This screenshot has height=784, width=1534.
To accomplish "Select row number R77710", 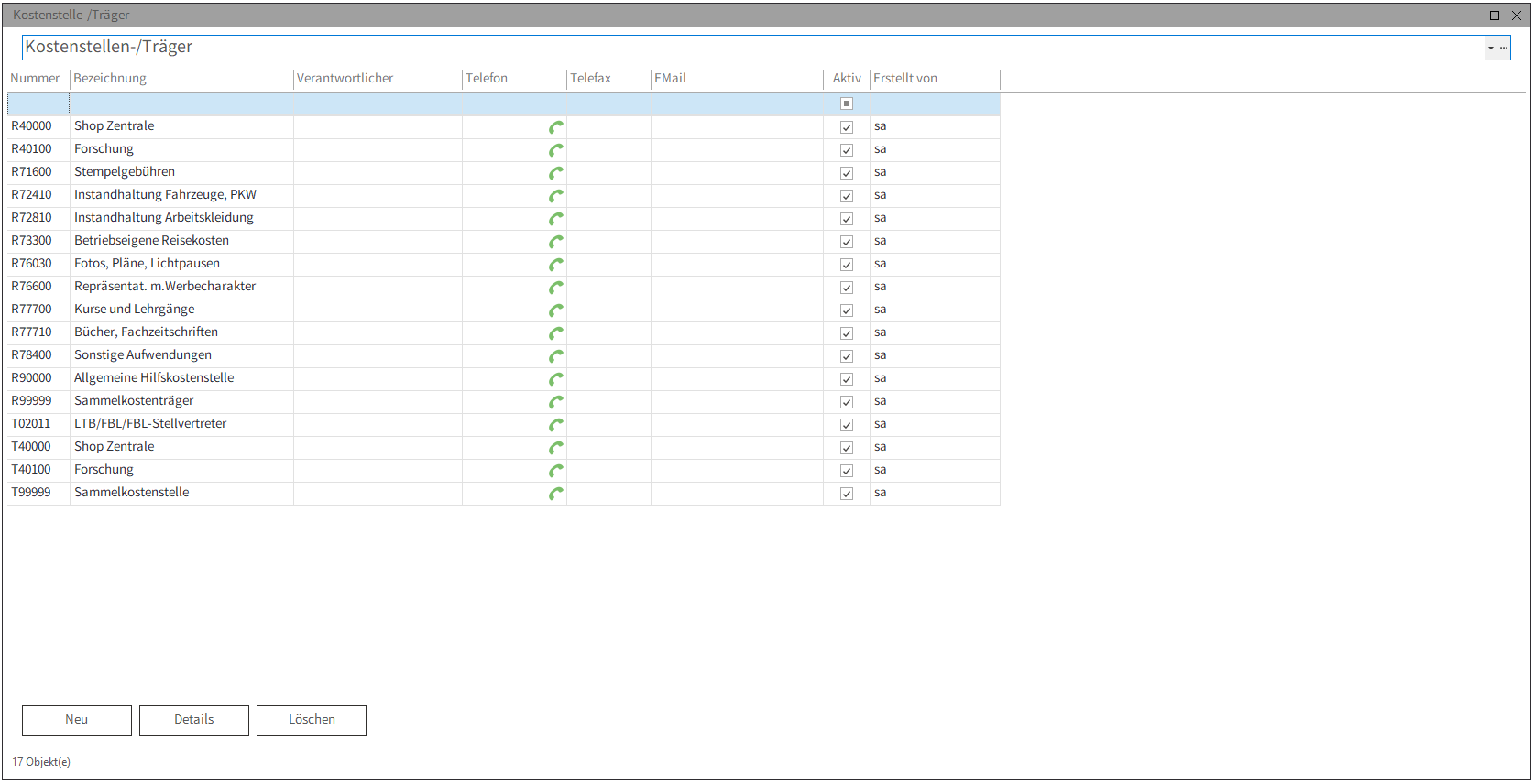I will (31, 332).
